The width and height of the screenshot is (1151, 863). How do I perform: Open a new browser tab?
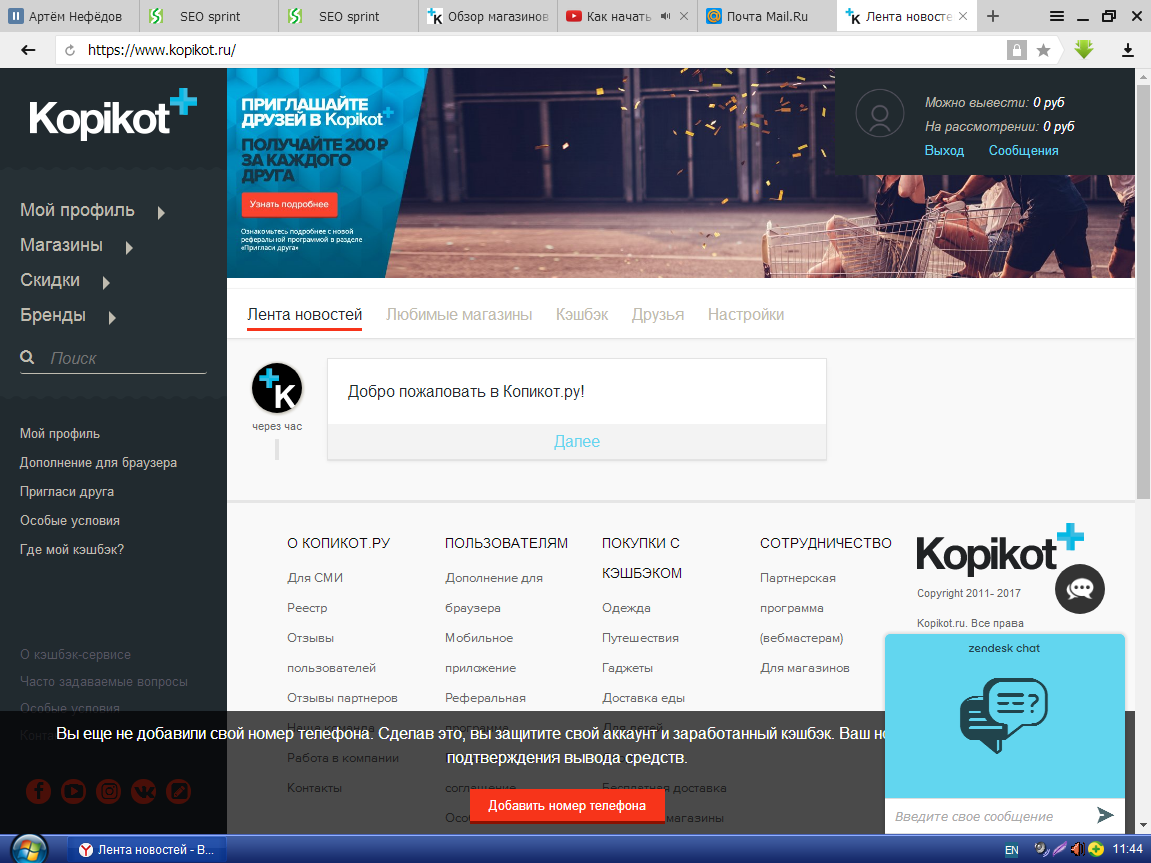pos(993,16)
